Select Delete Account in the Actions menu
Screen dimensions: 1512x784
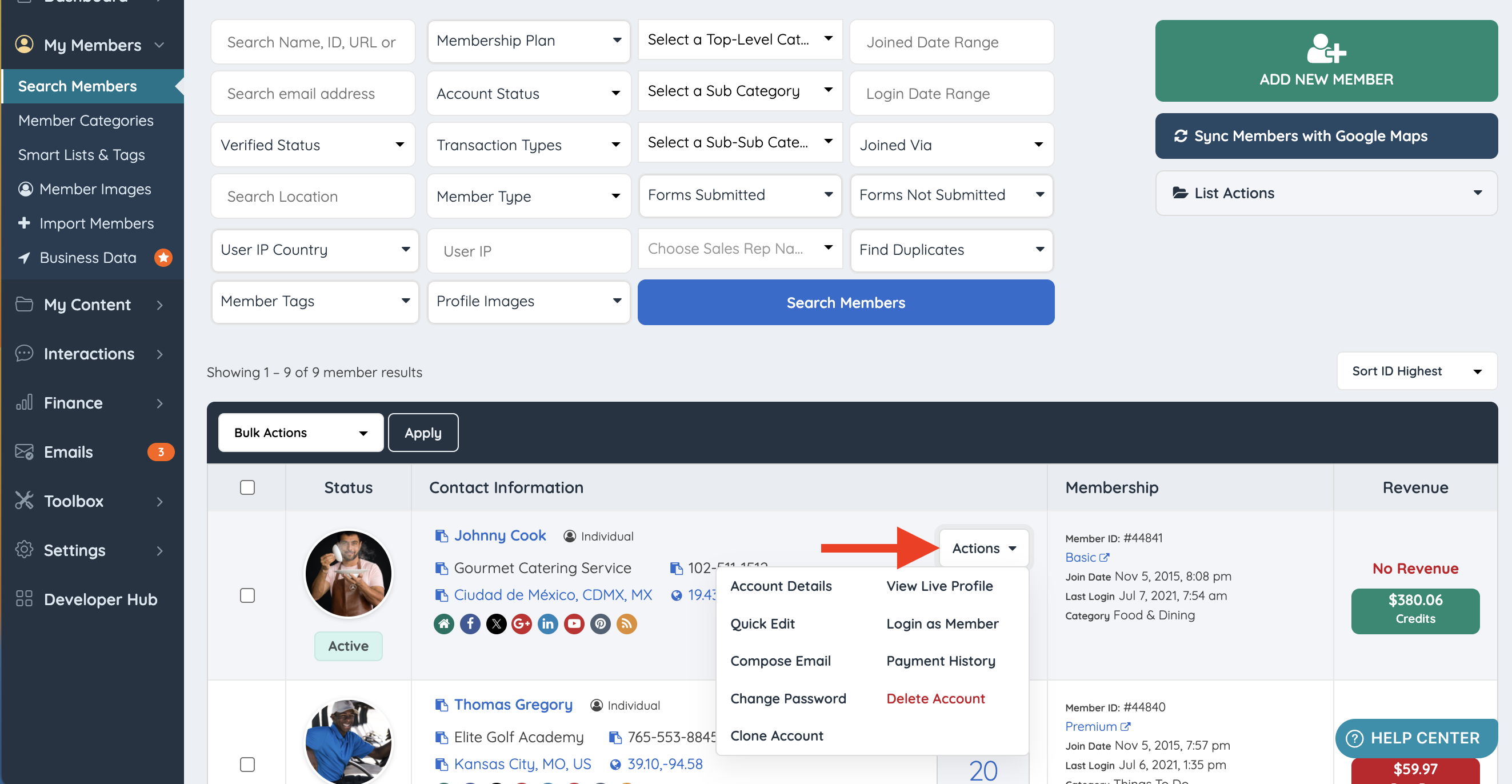pos(935,698)
